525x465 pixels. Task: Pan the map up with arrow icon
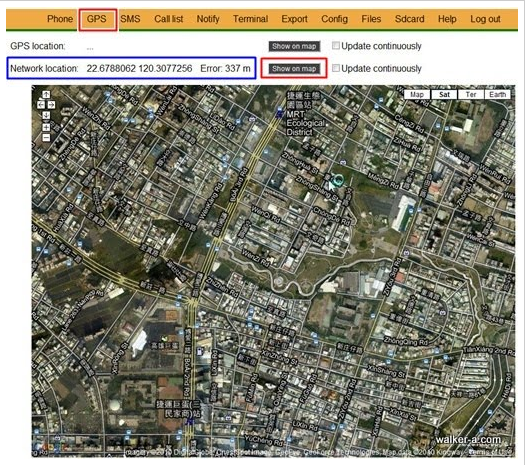pyautogui.click(x=46, y=95)
